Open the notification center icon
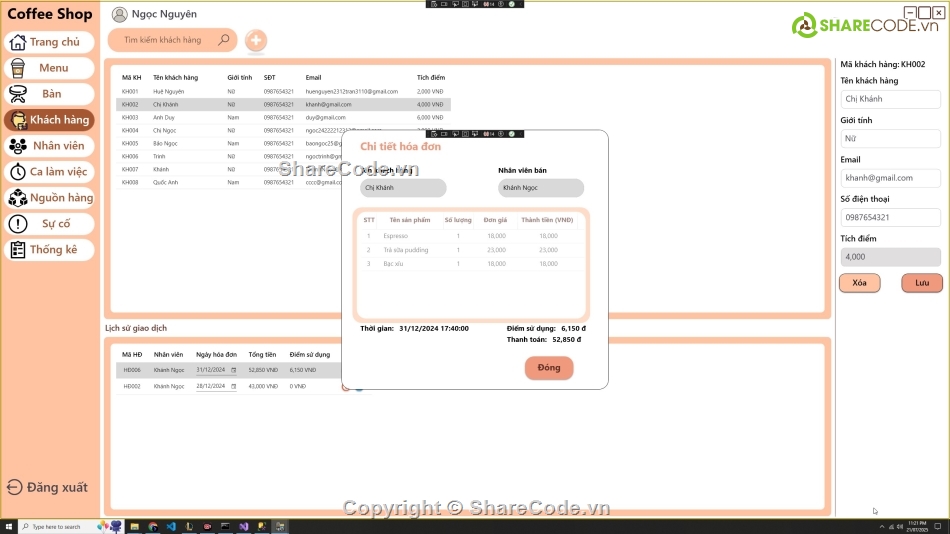Screen dimensions: 950x534 click(938, 527)
